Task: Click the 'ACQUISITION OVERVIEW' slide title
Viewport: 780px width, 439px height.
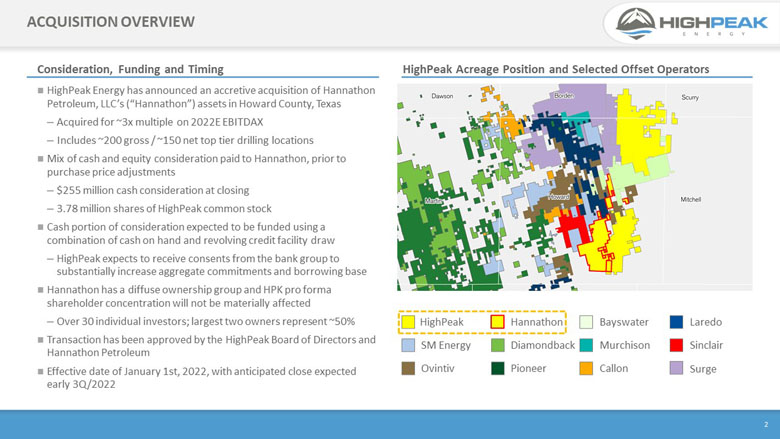Action: 111,22
